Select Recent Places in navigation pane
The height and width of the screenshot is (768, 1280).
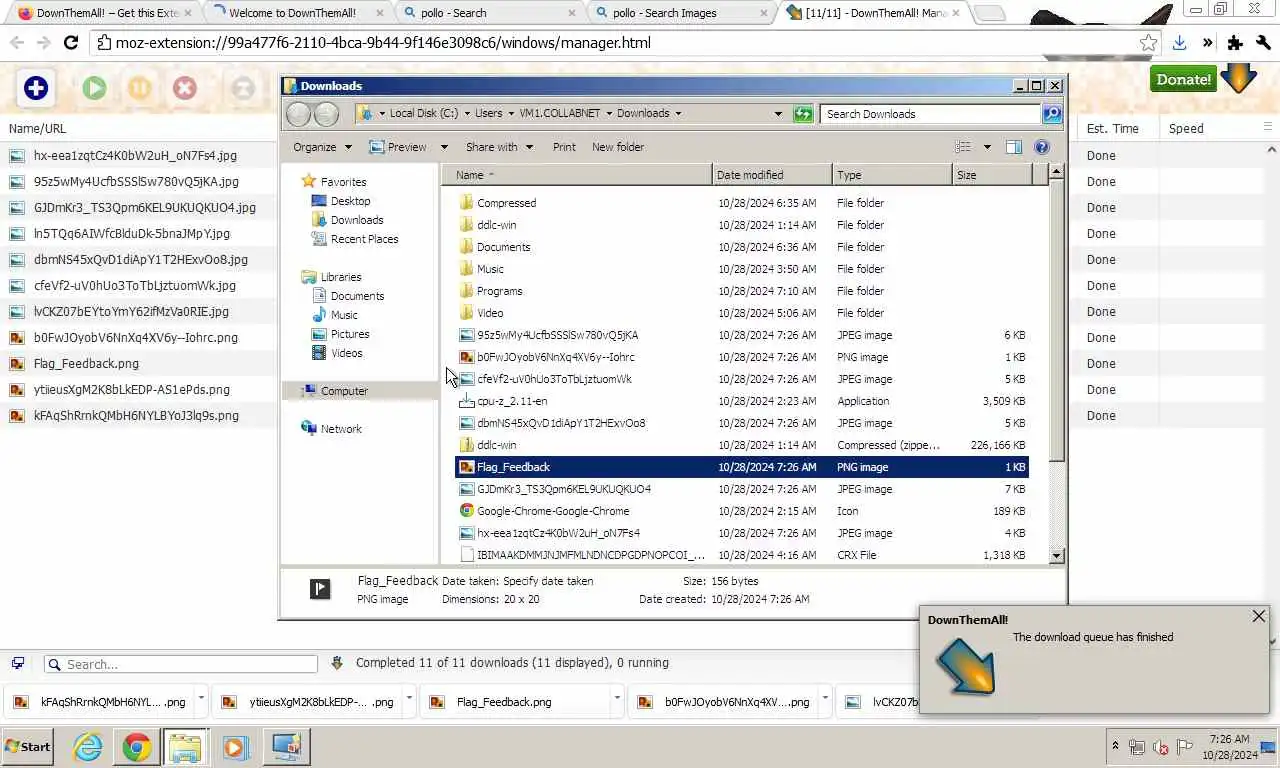click(x=364, y=239)
